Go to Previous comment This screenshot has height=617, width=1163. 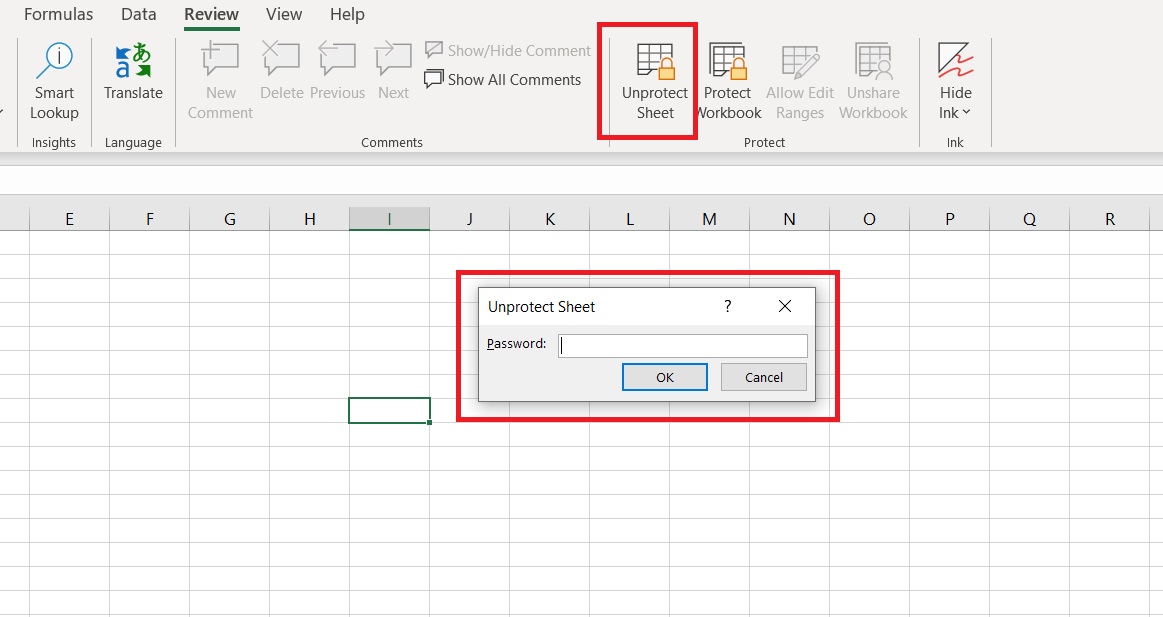337,72
